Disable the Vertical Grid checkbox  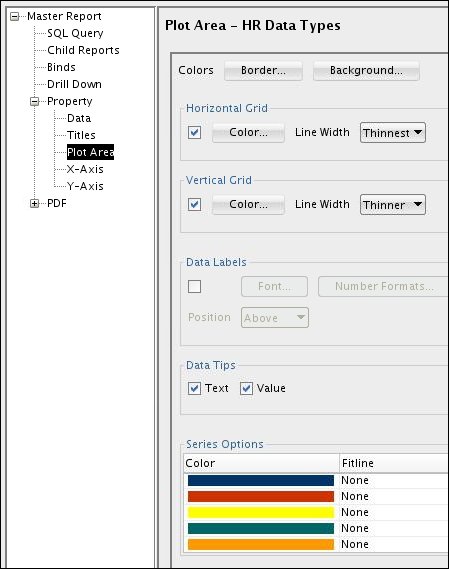click(x=194, y=204)
